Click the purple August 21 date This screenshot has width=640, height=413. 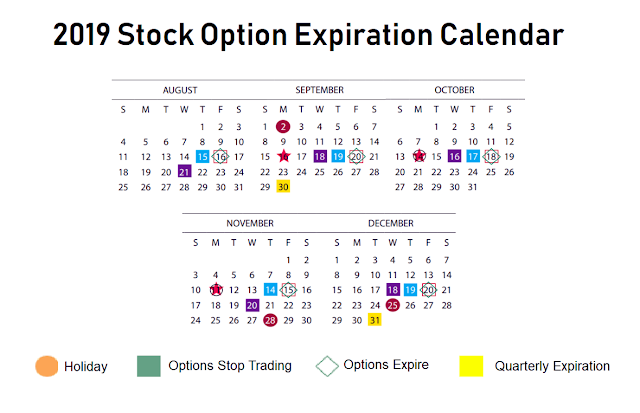[184, 171]
